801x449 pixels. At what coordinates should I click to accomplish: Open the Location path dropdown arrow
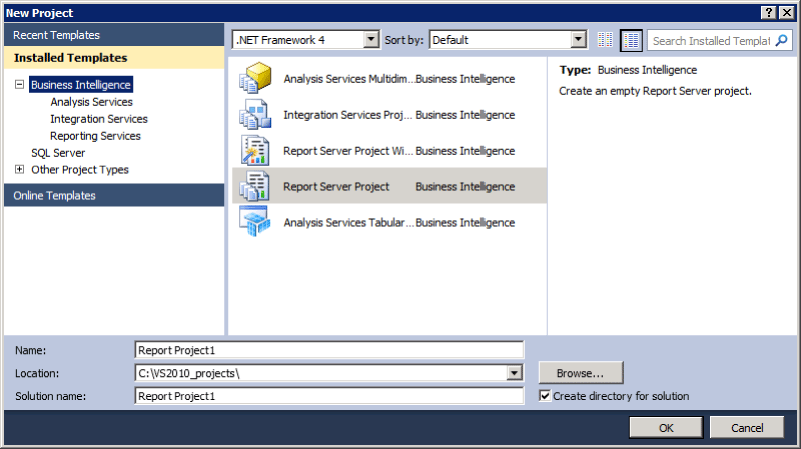(x=514, y=373)
